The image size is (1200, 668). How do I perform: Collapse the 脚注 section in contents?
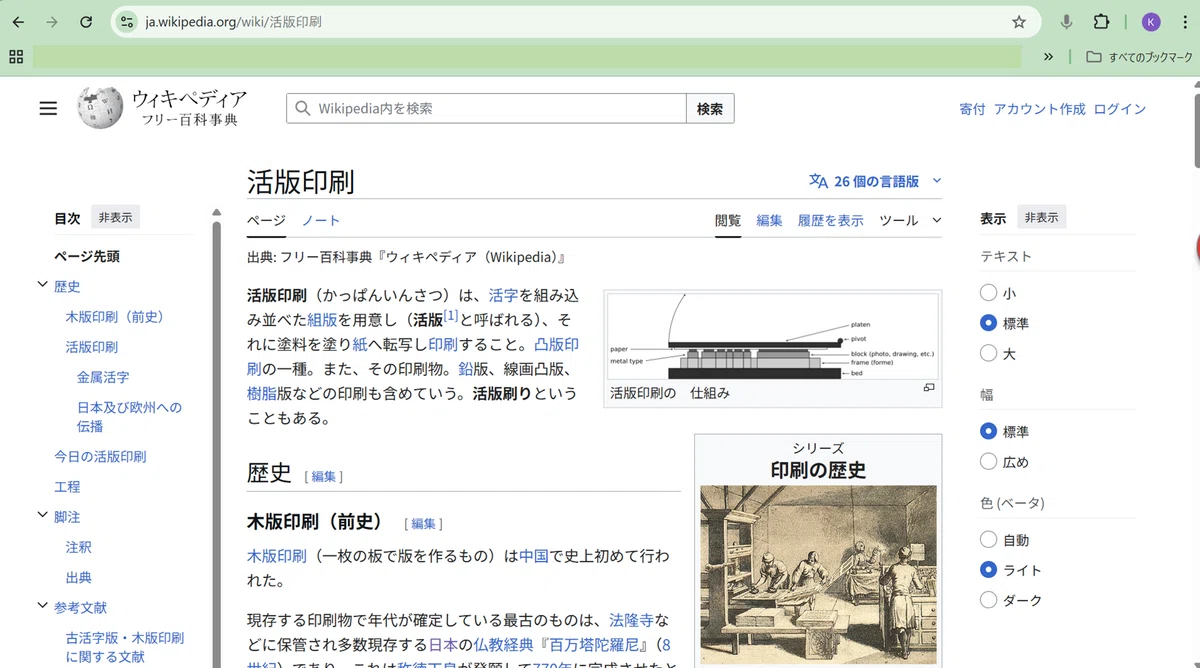pos(42,515)
